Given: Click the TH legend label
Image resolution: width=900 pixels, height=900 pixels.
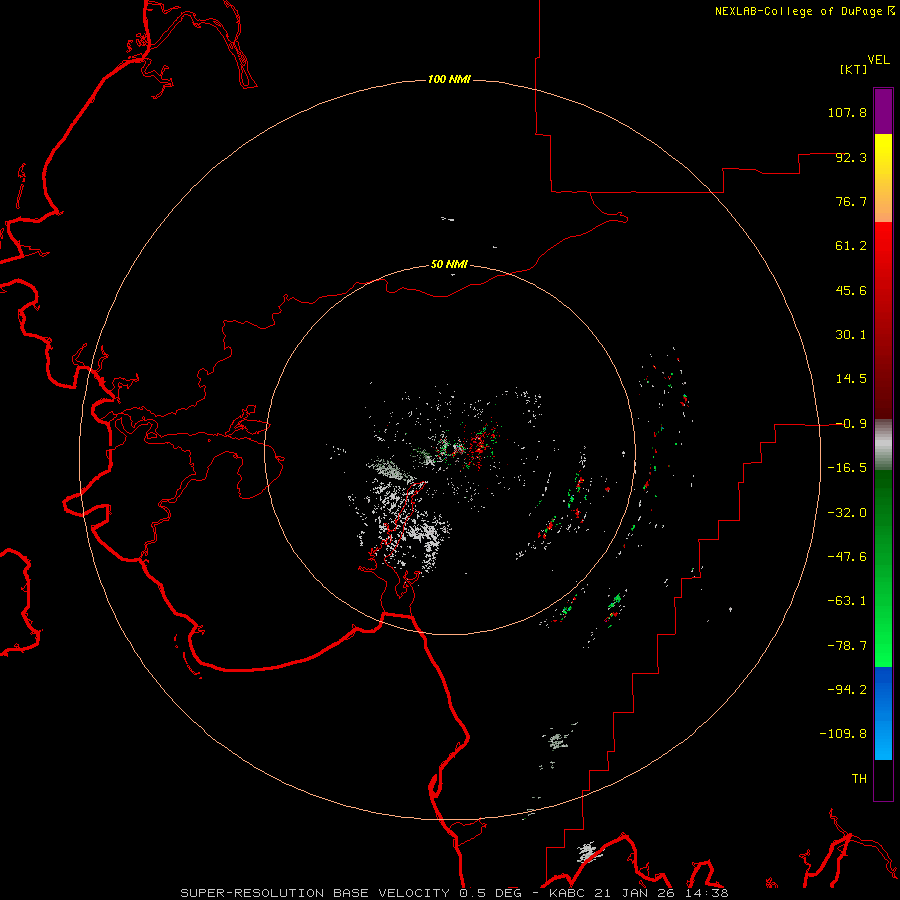Looking at the screenshot, I should [x=859, y=779].
